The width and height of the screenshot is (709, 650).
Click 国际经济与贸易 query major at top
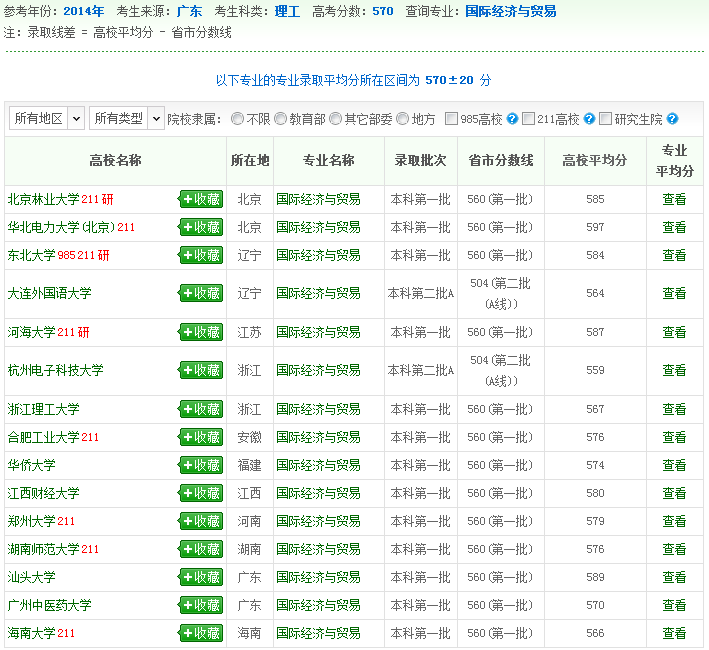click(x=510, y=11)
